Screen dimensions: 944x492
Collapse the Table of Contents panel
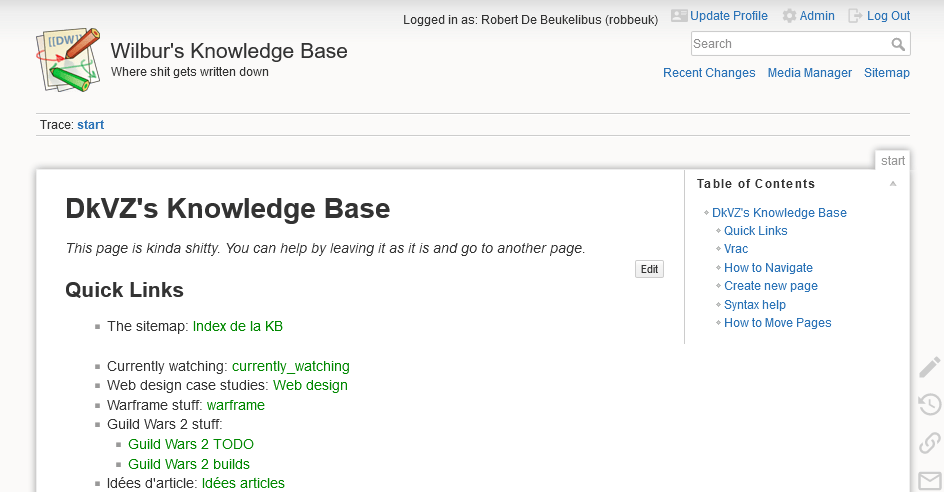click(893, 184)
